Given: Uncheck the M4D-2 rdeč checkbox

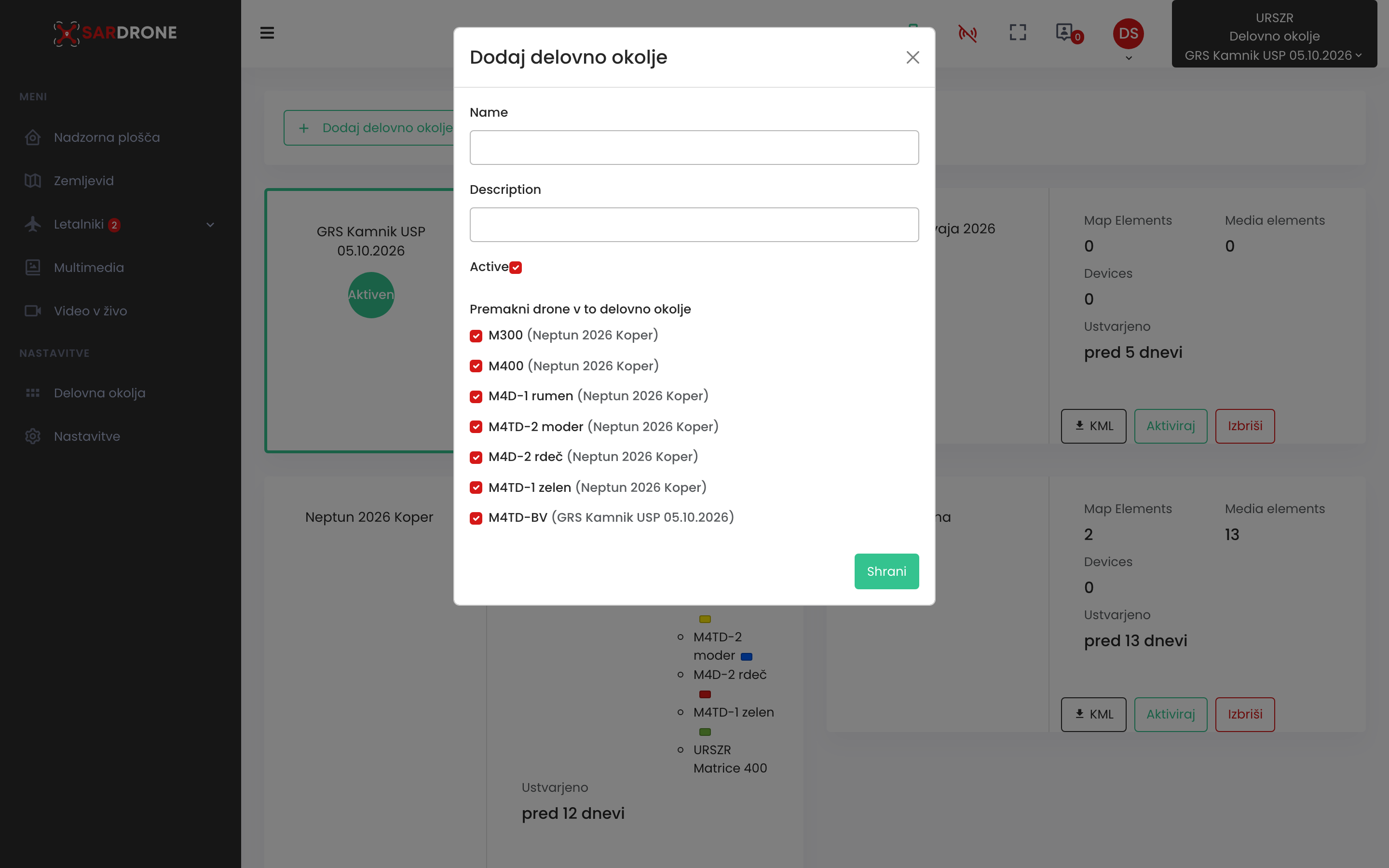Looking at the screenshot, I should coord(476,458).
